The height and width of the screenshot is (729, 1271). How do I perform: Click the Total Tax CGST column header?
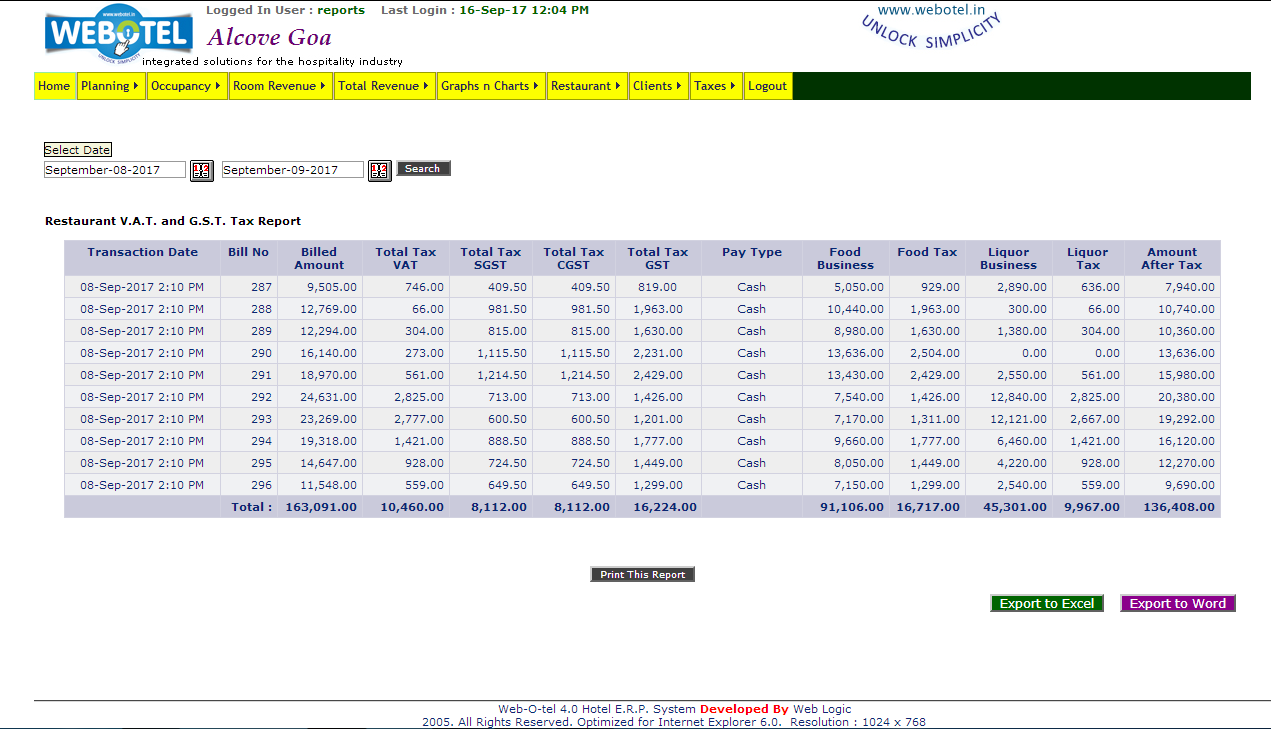coord(574,259)
